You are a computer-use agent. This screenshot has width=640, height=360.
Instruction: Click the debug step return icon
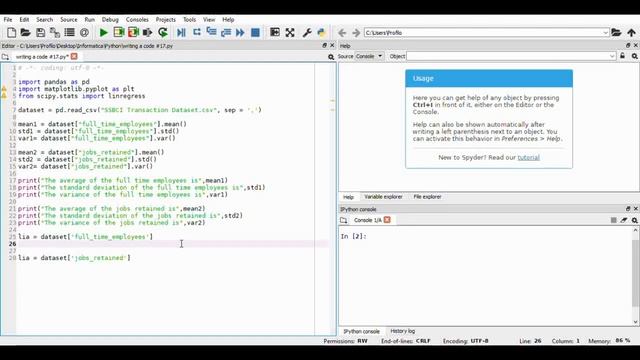[226, 33]
